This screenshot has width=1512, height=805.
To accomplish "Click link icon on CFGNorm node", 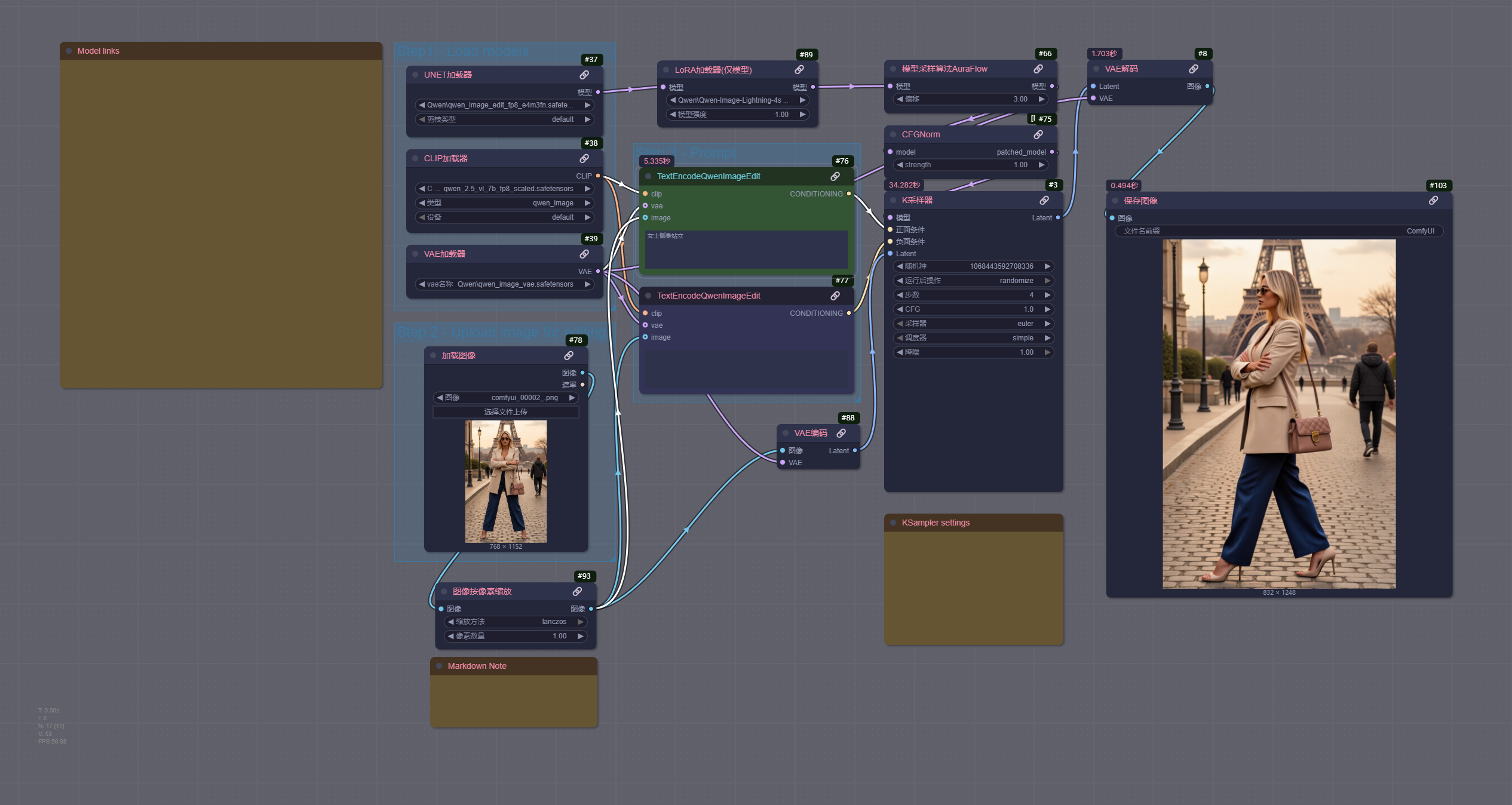I will point(1038,134).
